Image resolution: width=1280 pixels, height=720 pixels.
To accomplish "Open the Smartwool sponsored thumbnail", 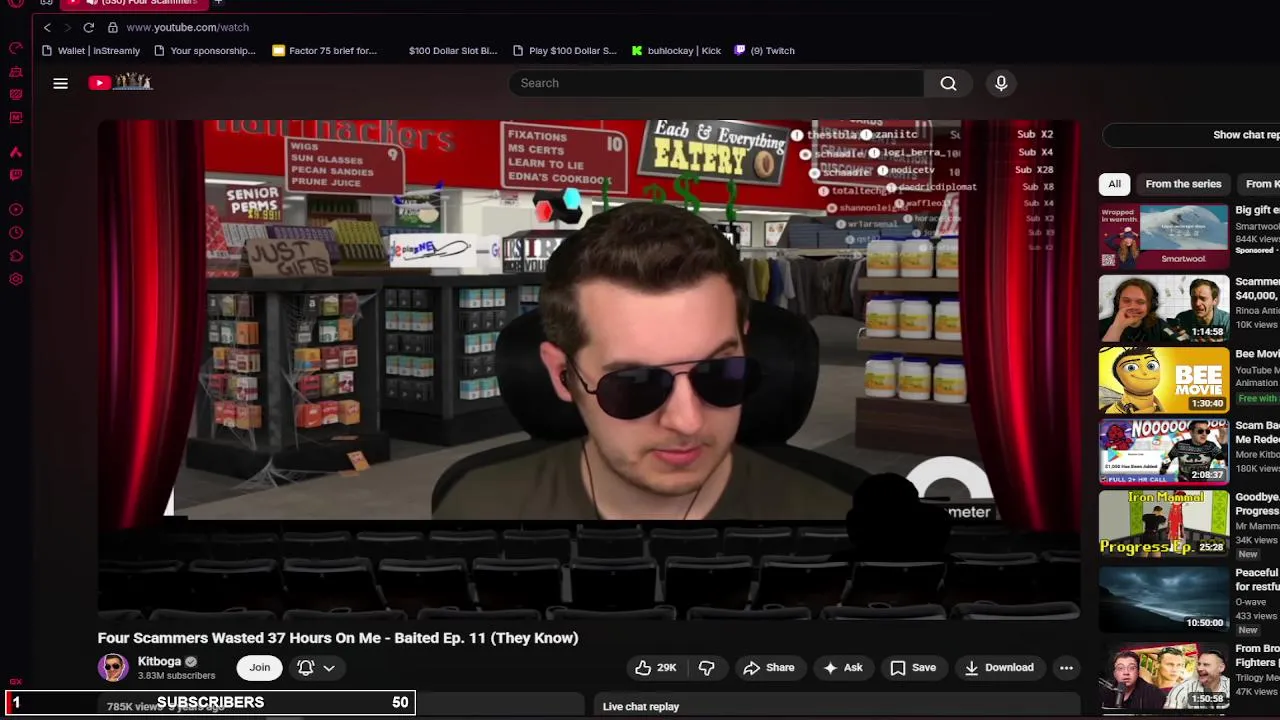I will (1164, 236).
